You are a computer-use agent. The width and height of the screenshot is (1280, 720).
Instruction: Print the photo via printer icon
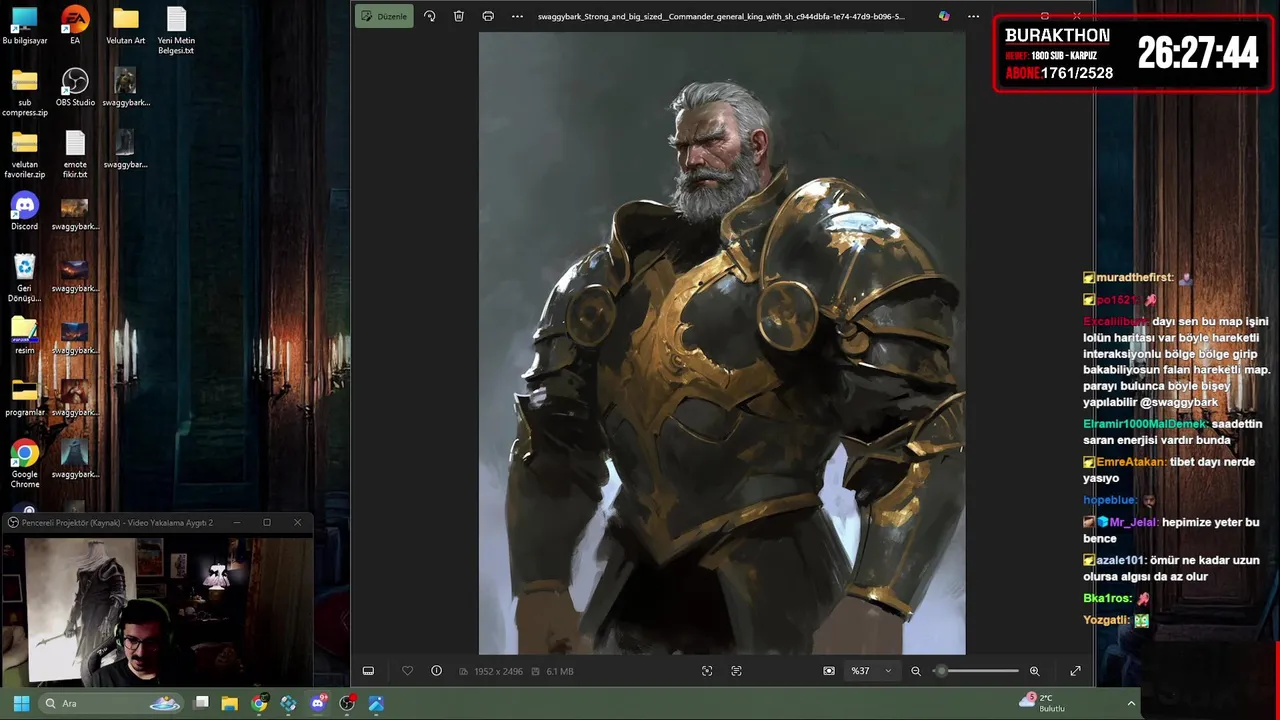(488, 16)
